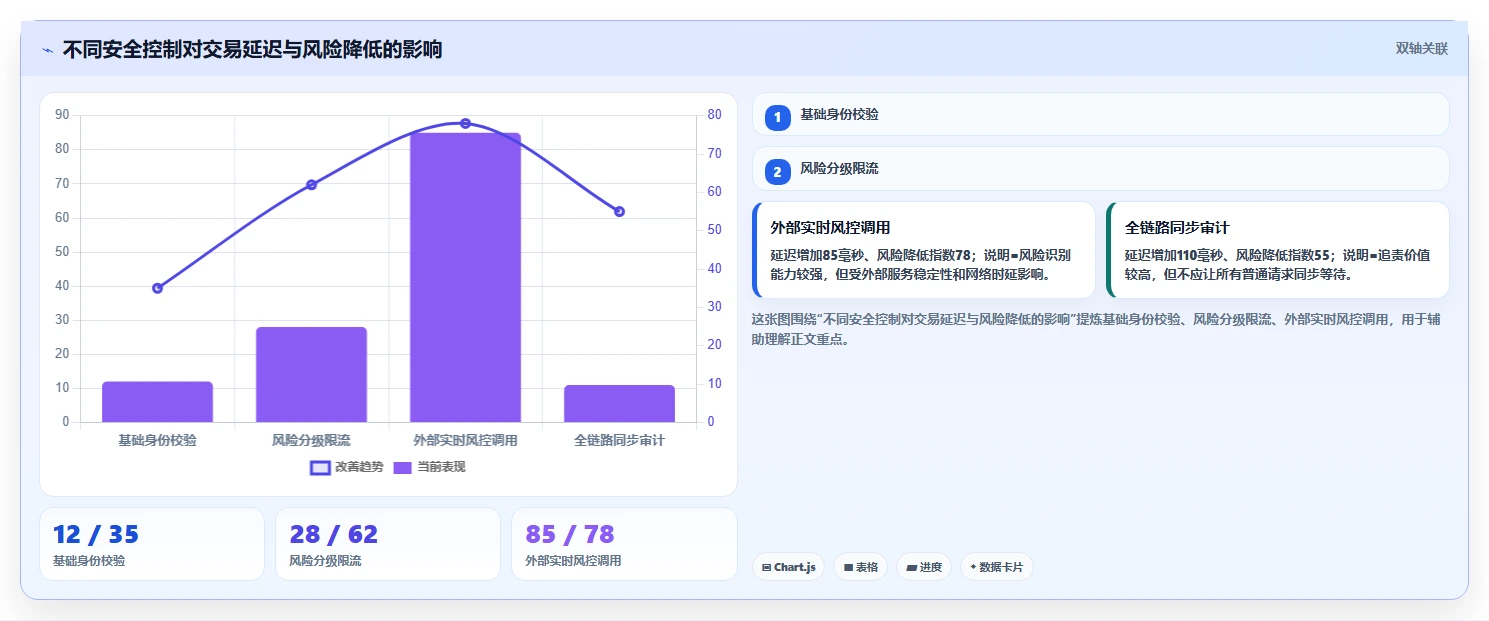
Task: Click the lightning icon beside the title
Action: click(x=47, y=50)
